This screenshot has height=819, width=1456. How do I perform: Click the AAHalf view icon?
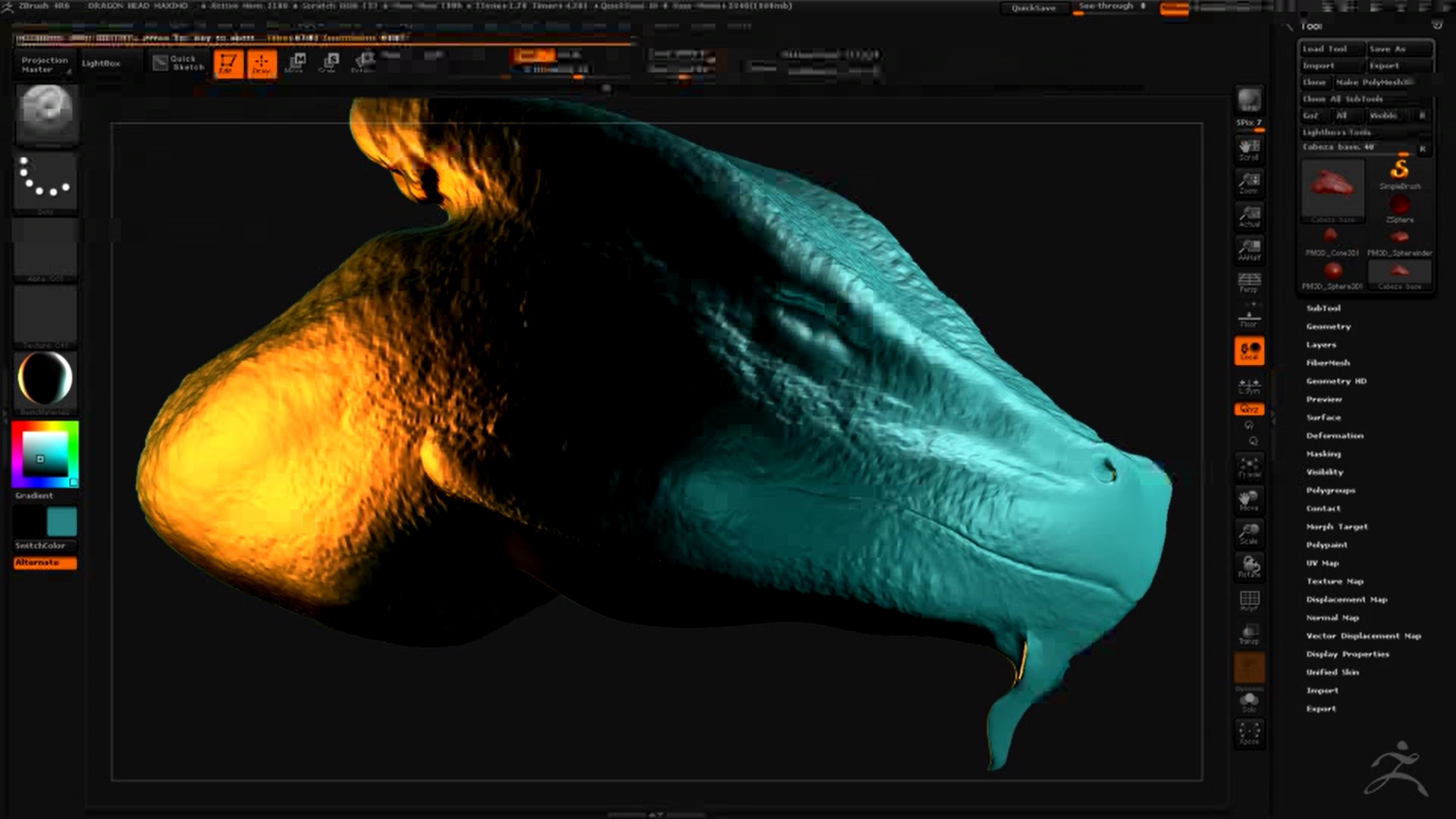click(x=1249, y=249)
